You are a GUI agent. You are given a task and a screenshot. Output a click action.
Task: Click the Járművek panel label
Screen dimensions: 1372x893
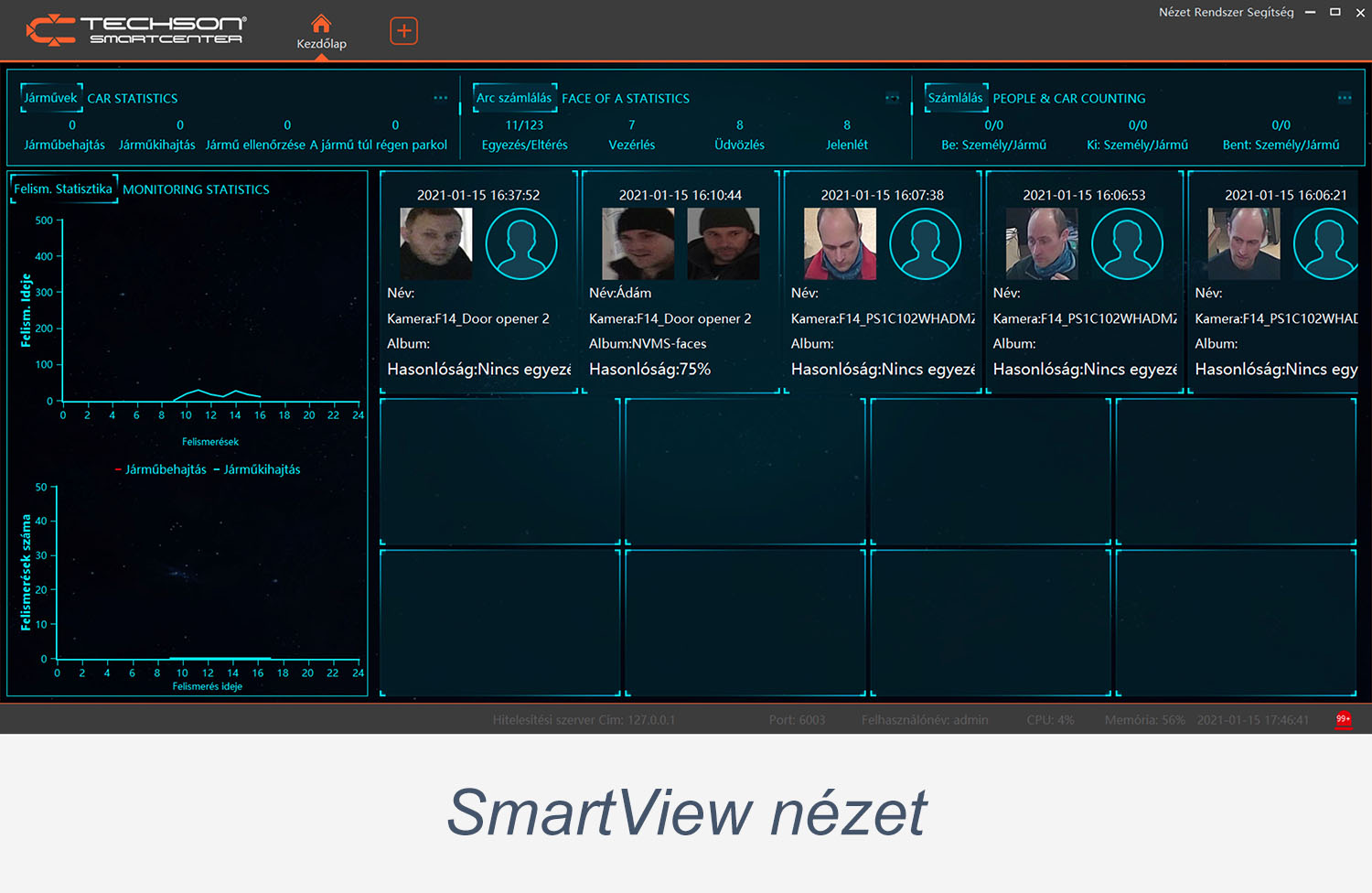pyautogui.click(x=50, y=98)
